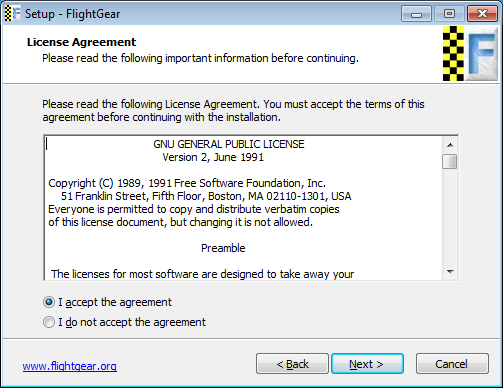Viewport: 503px width, 388px height.
Task: Minimize the Setup window
Action: point(416,14)
